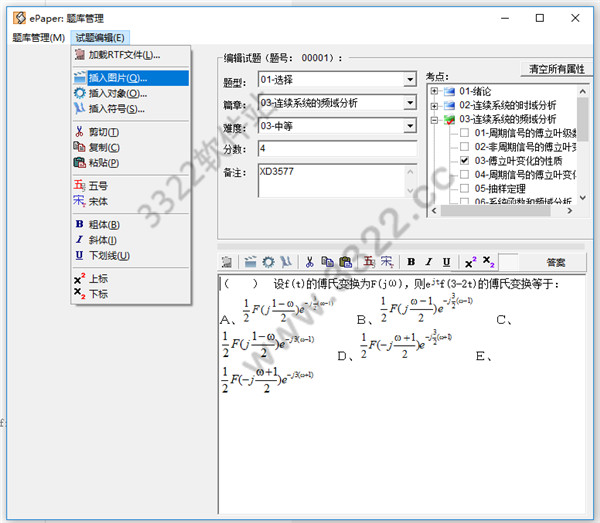Click the formula image for option A
Screen dimensions: 600x523
coord(288,309)
